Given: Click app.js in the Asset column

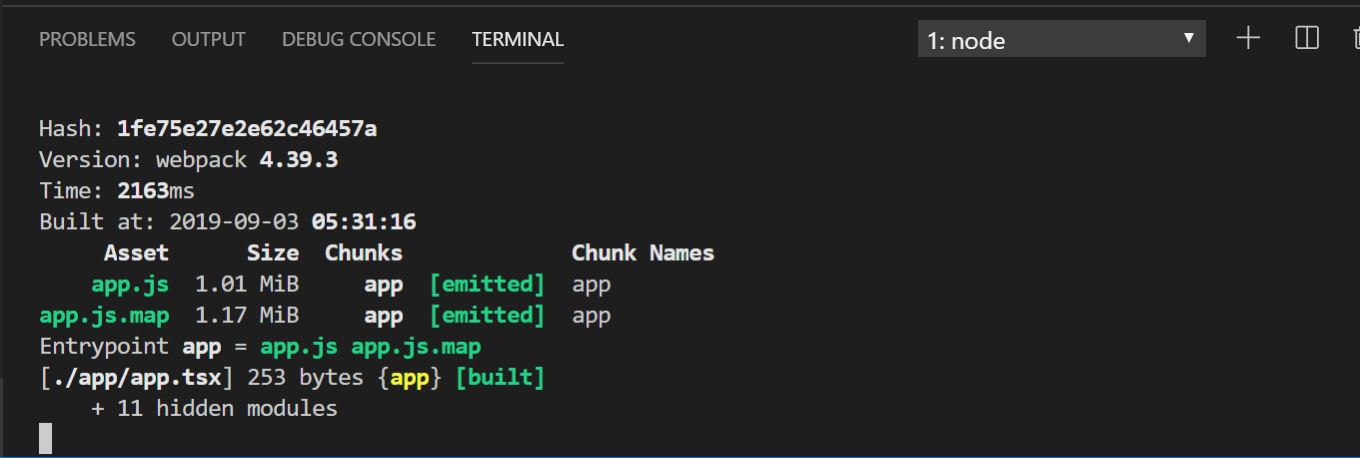Looking at the screenshot, I should 130,284.
